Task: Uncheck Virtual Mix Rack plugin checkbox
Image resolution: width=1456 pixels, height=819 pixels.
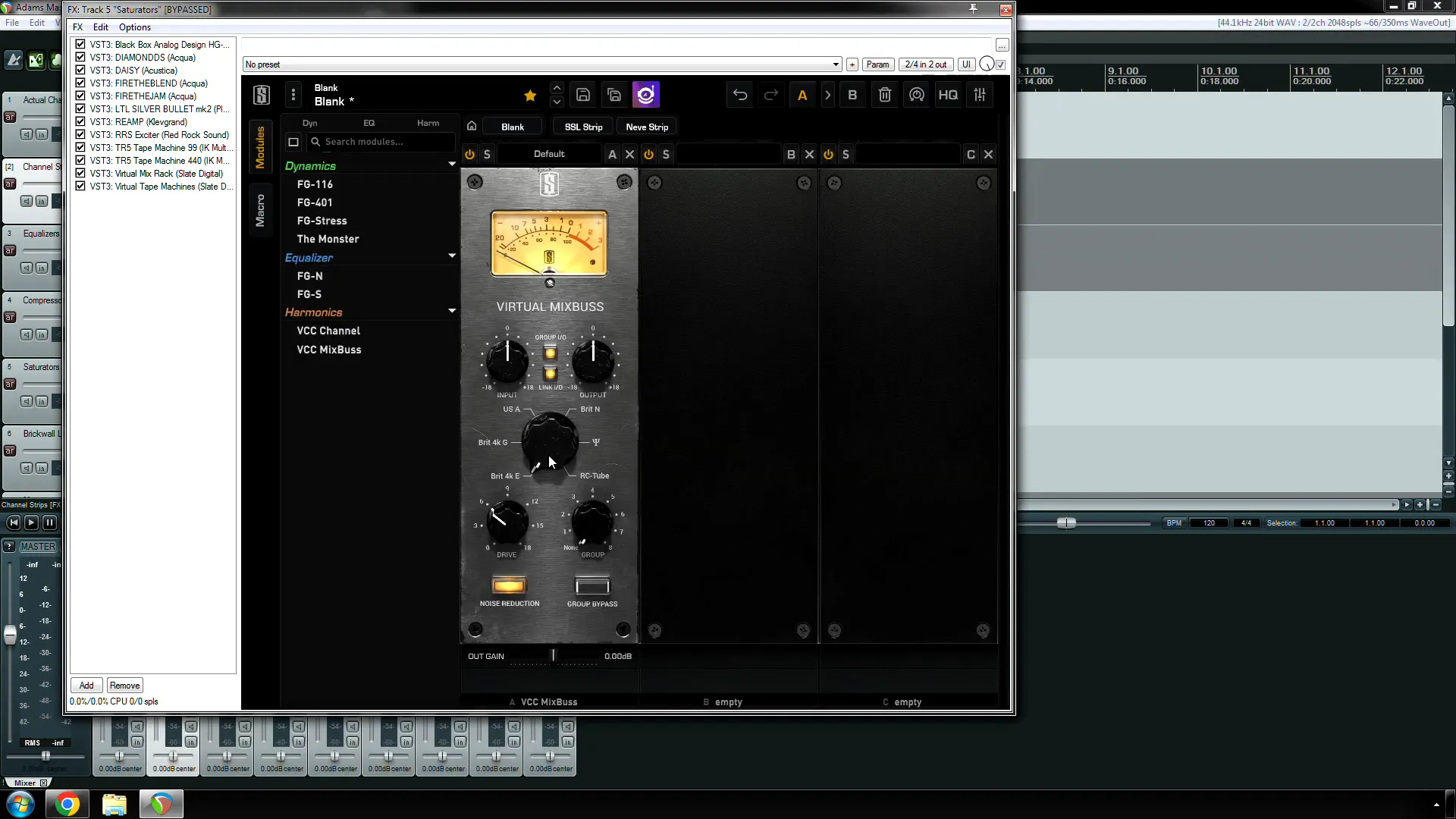Action: pyautogui.click(x=80, y=173)
